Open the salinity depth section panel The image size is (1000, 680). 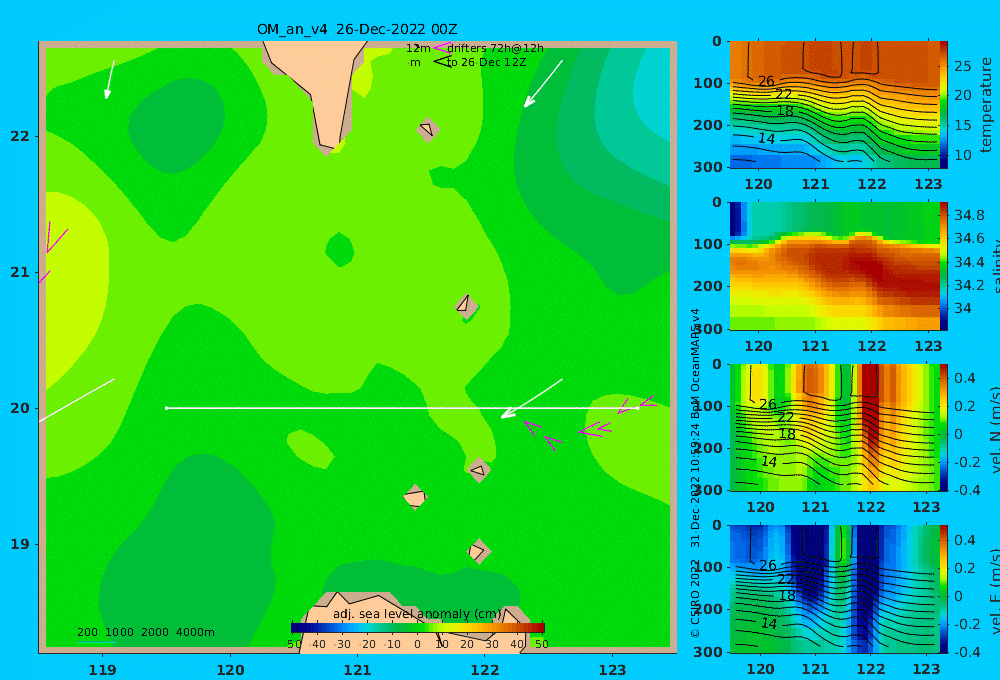pos(835,266)
